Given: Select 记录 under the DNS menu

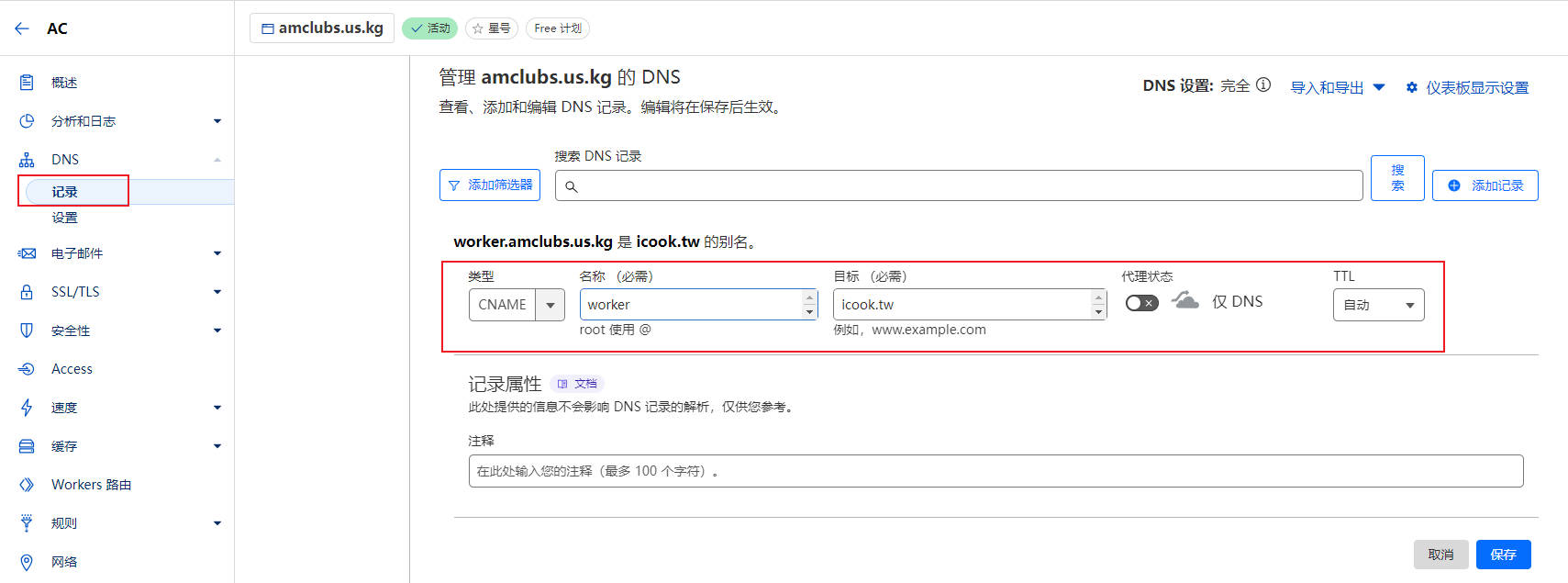Looking at the screenshot, I should pyautogui.click(x=65, y=192).
